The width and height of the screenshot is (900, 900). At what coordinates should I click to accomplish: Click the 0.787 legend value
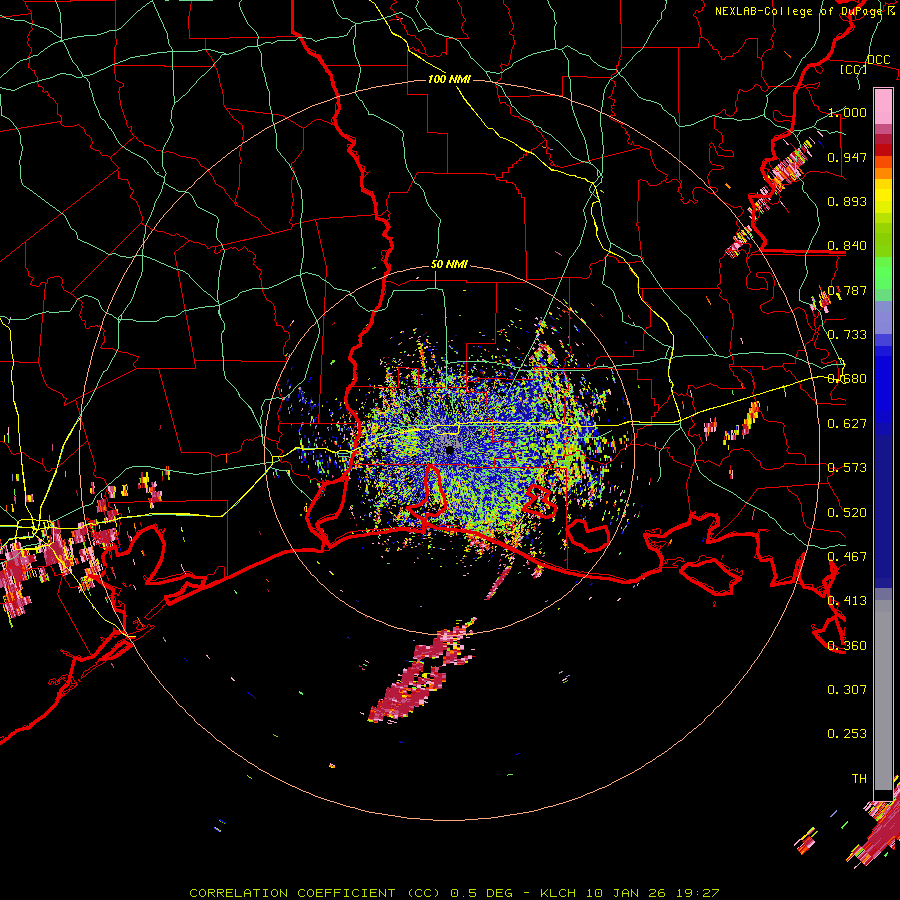[847, 290]
